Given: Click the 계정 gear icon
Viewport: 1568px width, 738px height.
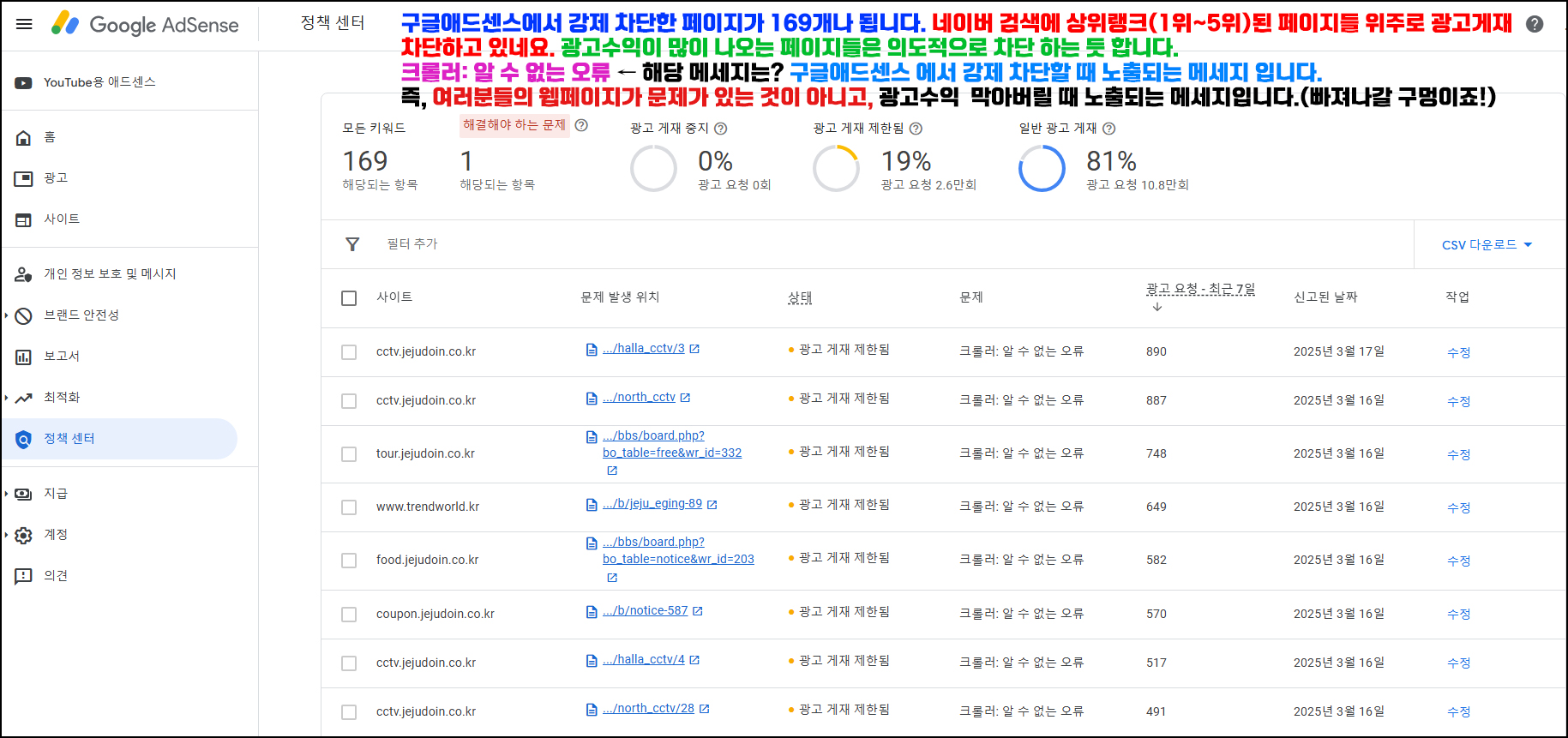Looking at the screenshot, I should [24, 535].
